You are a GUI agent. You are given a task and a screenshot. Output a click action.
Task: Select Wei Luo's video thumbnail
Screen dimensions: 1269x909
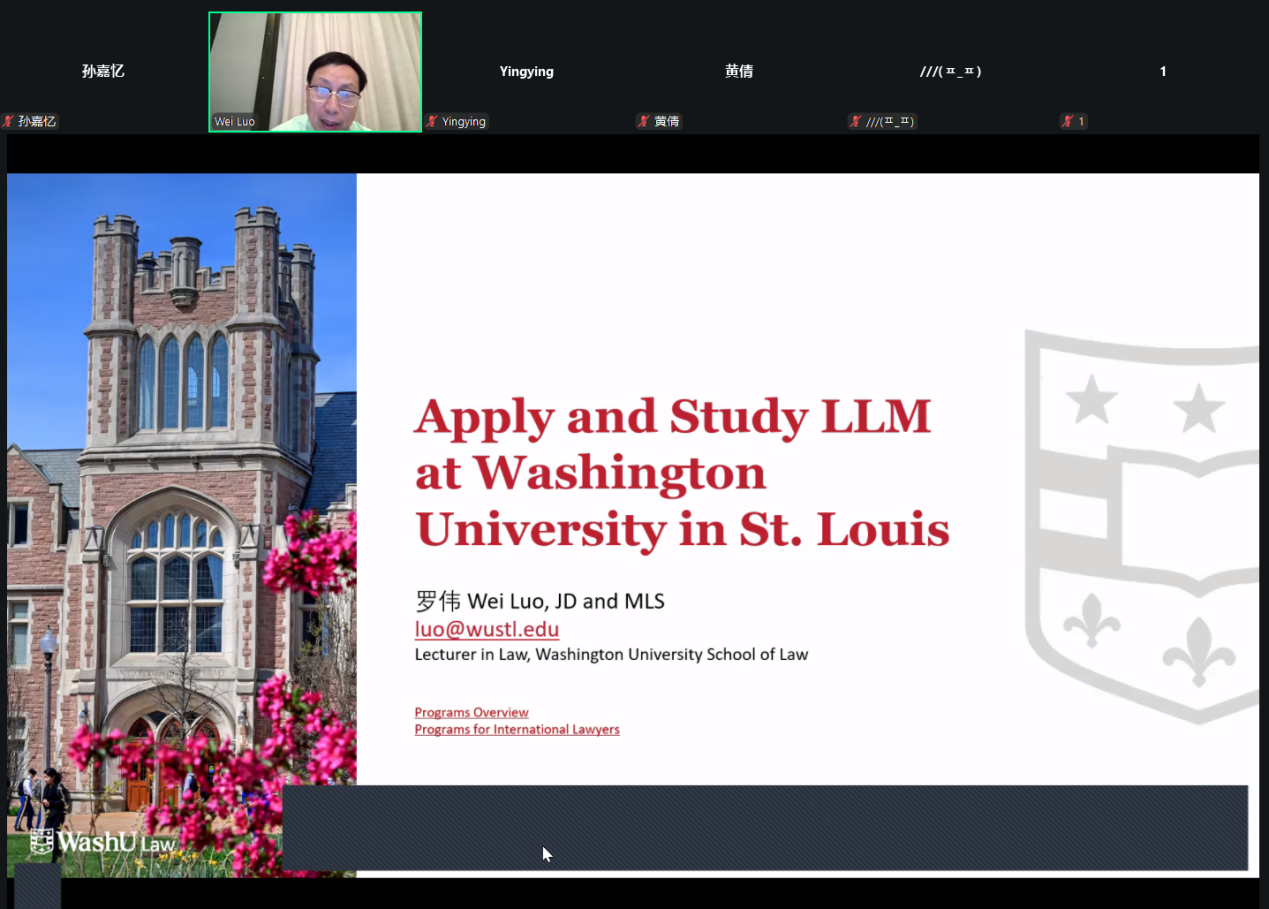point(315,72)
